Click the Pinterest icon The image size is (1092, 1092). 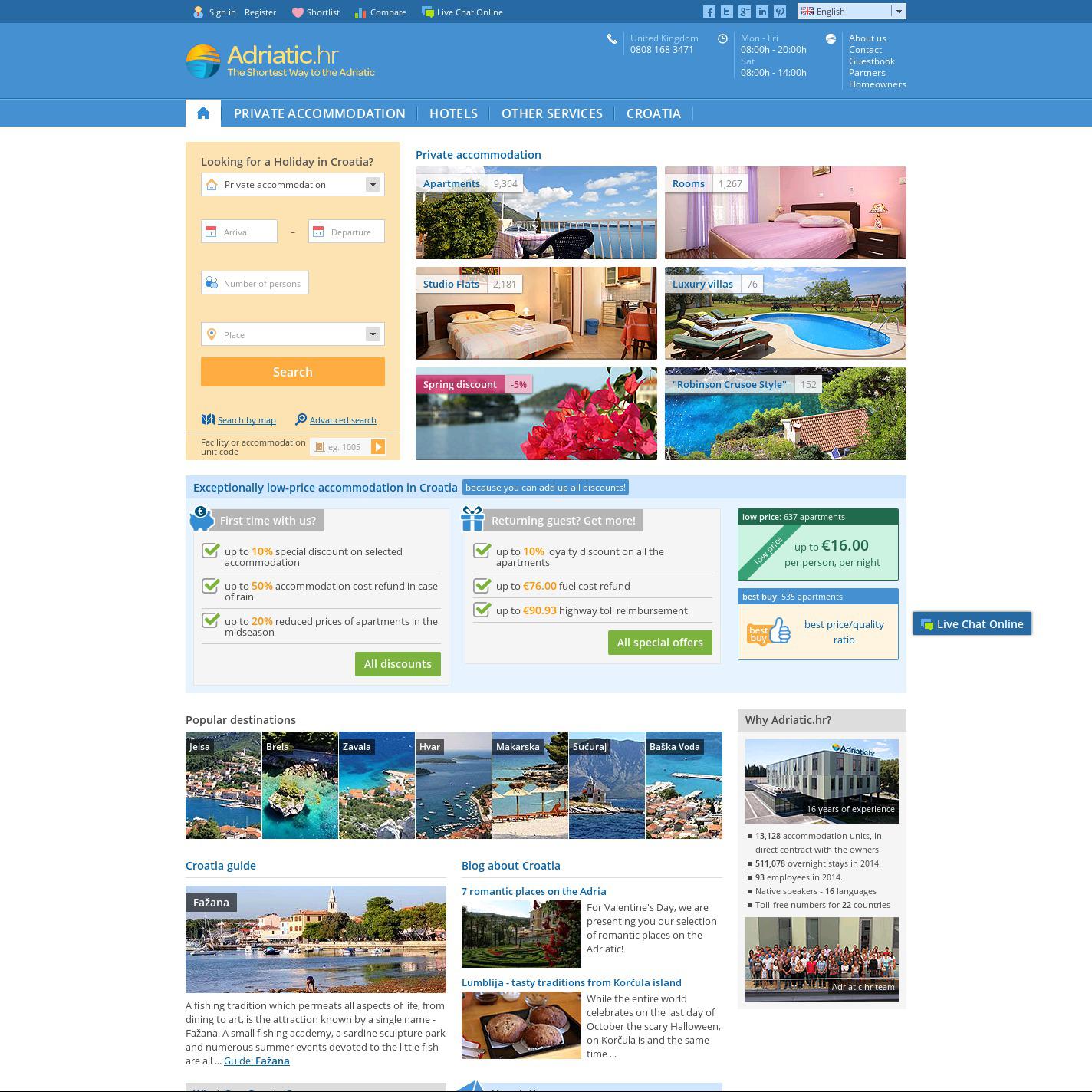click(780, 12)
